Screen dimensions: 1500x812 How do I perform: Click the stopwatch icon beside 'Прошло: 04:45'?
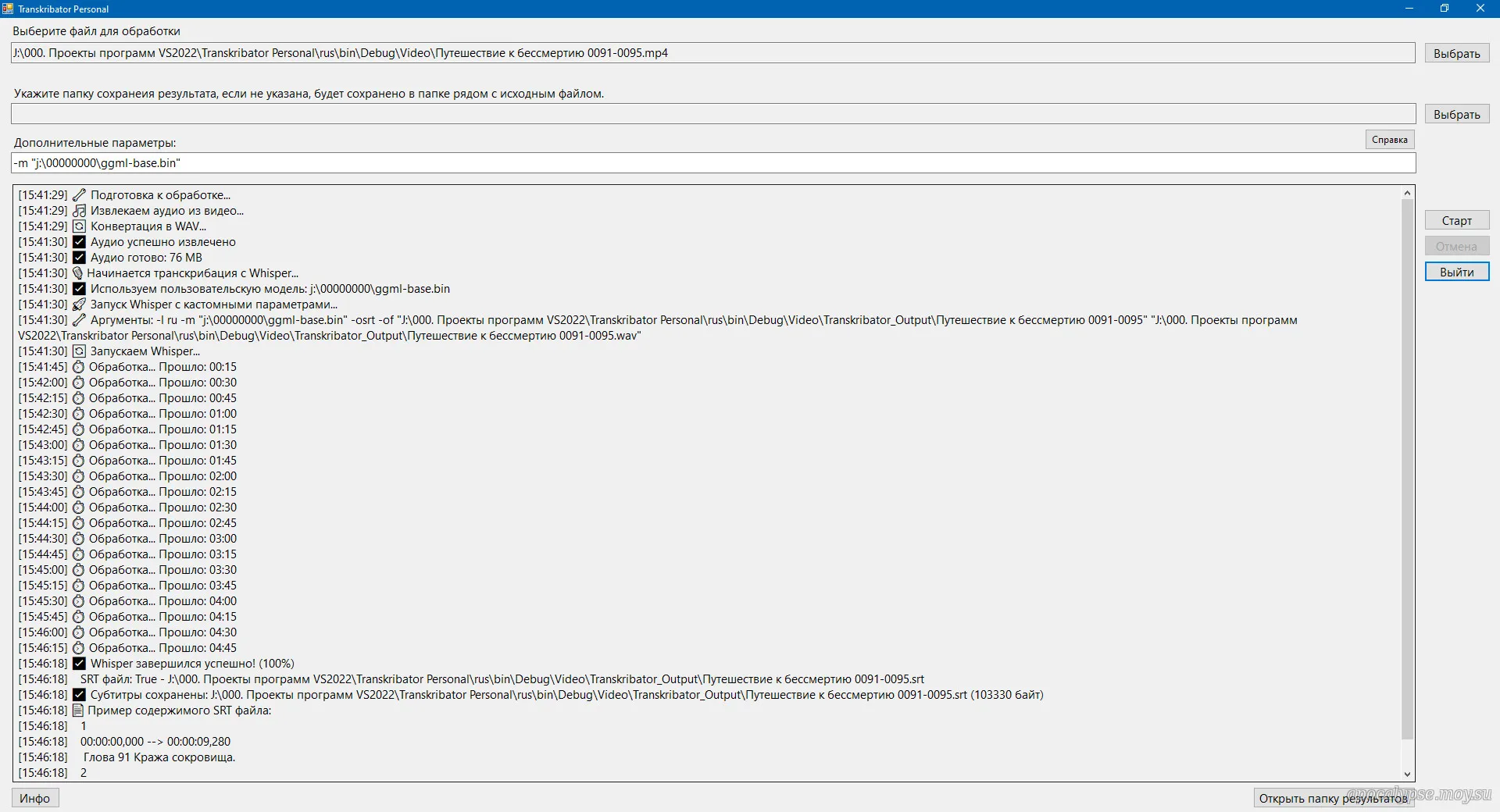pyautogui.click(x=78, y=648)
